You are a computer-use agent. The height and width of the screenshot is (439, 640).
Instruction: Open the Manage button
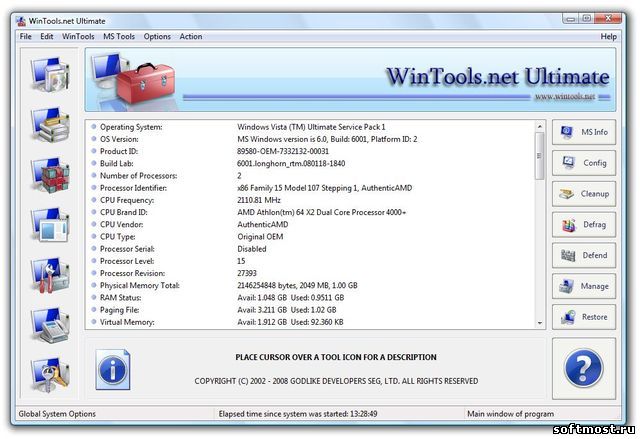click(x=584, y=286)
